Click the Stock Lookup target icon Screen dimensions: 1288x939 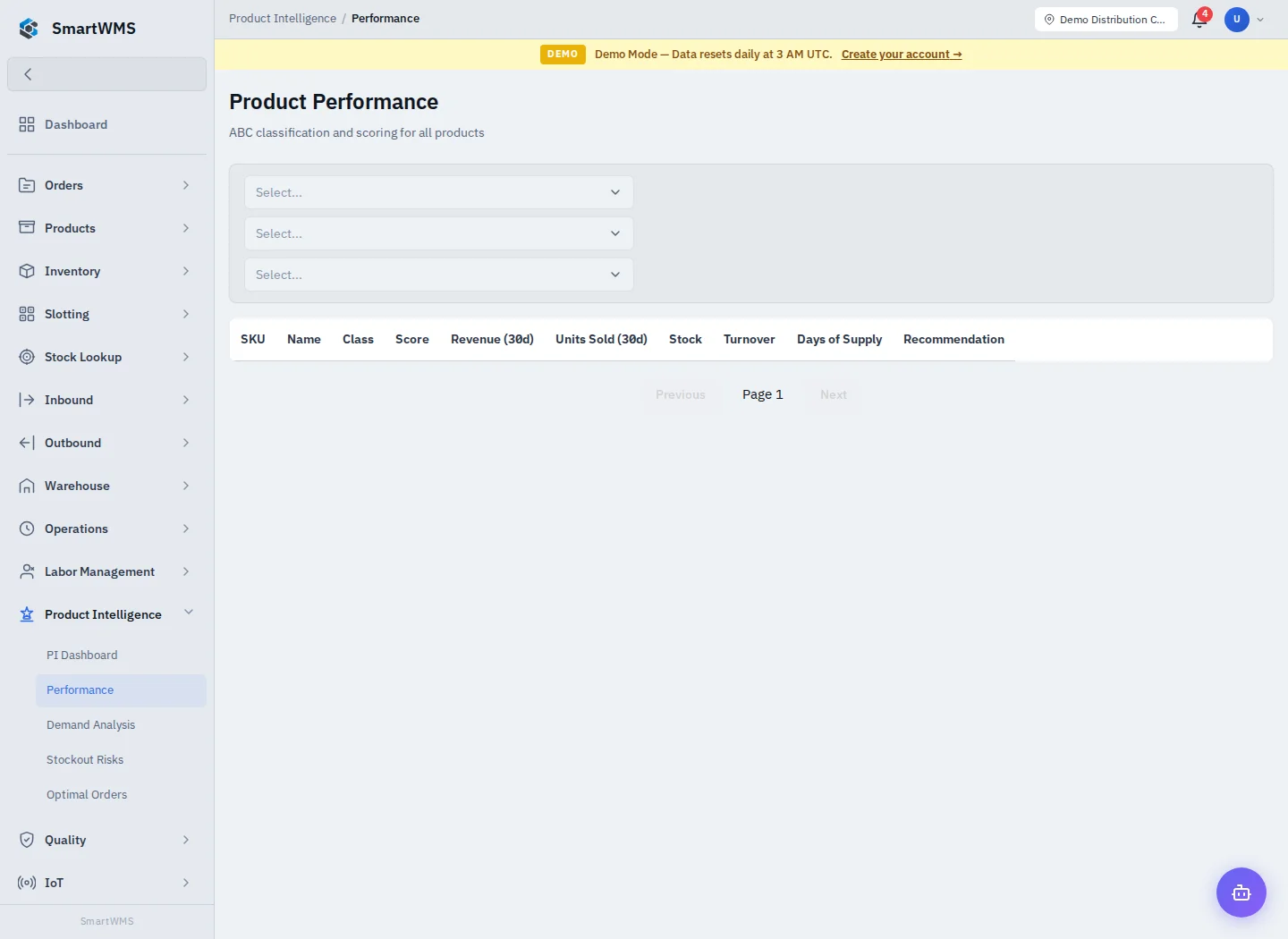point(27,357)
